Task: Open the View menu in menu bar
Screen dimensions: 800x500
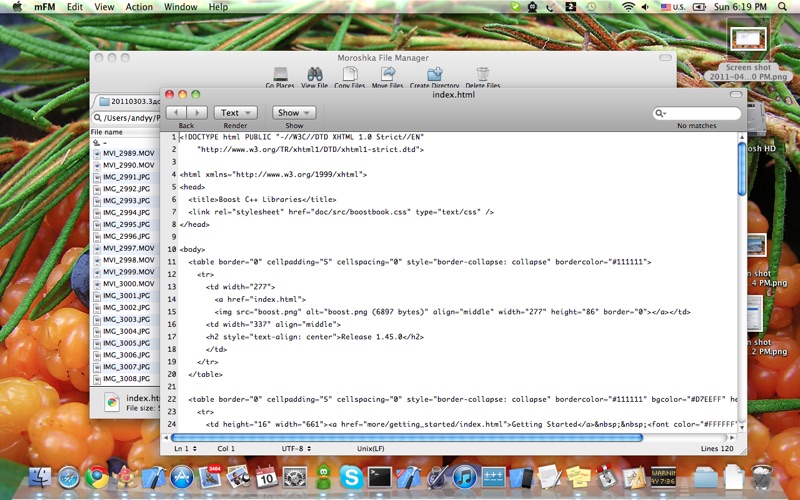Action: pos(104,7)
